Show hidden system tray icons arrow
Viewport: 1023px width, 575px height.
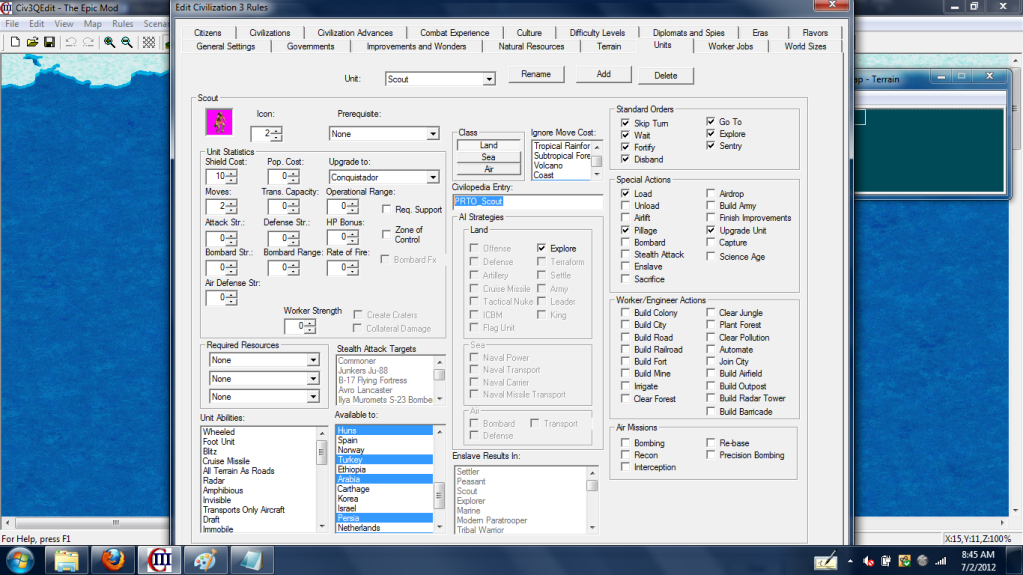point(850,561)
